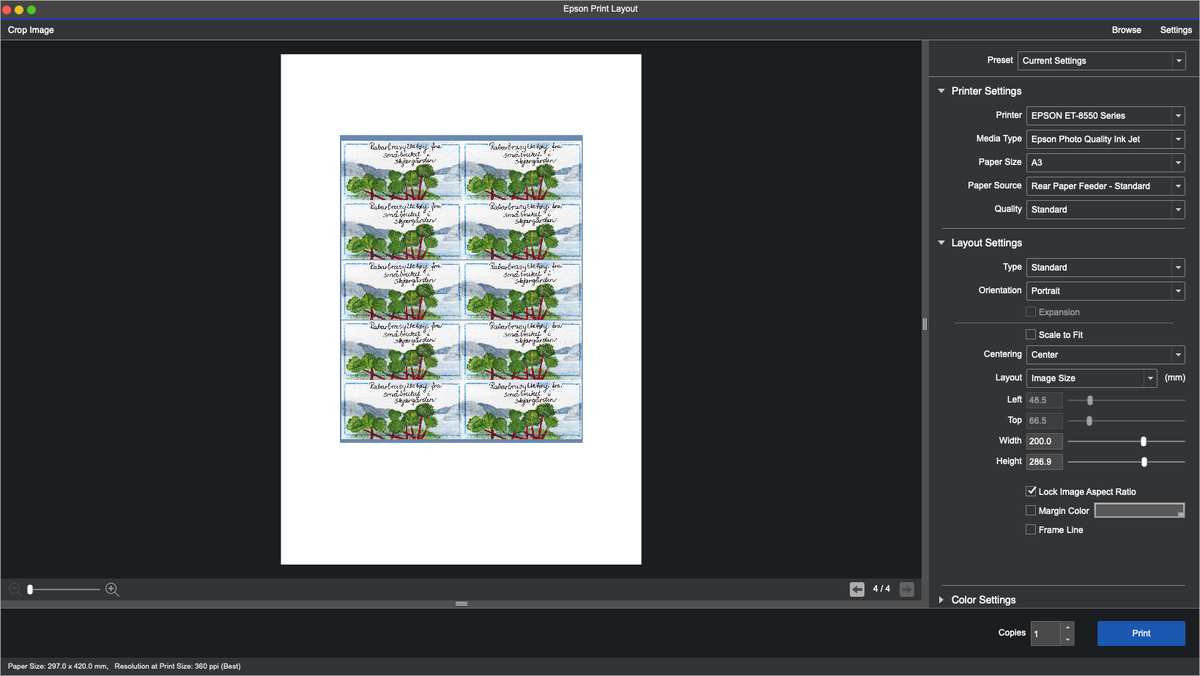
Task: Collapse the Printer Settings section
Action: point(942,91)
